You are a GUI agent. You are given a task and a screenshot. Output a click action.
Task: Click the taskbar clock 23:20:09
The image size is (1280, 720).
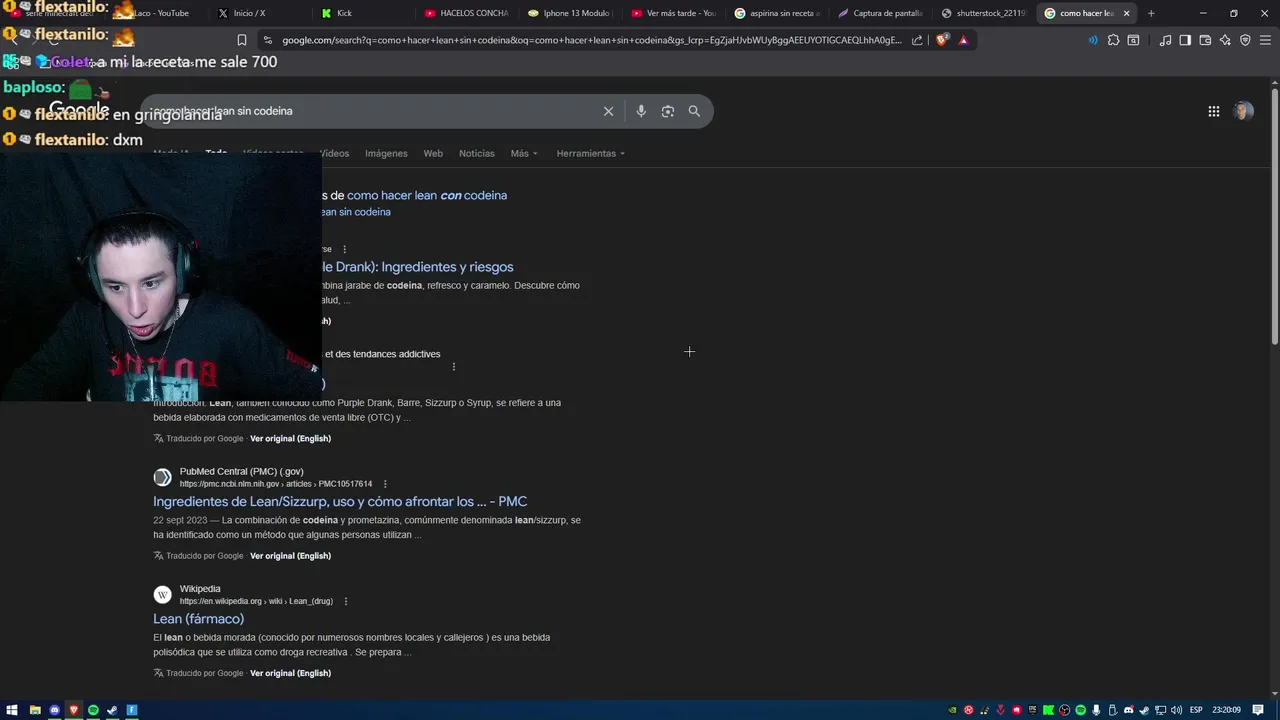[1226, 710]
